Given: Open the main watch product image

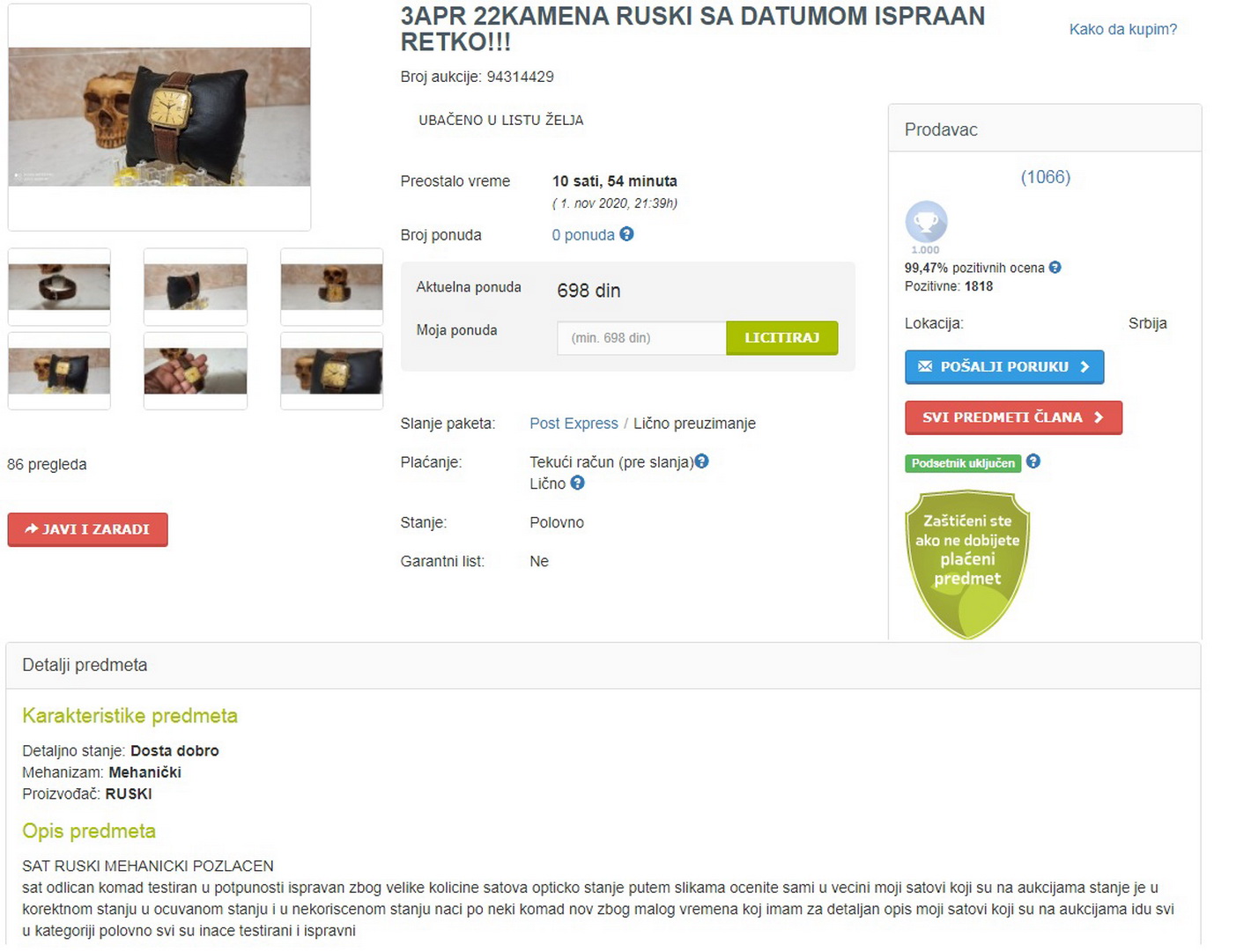Looking at the screenshot, I should point(159,117).
